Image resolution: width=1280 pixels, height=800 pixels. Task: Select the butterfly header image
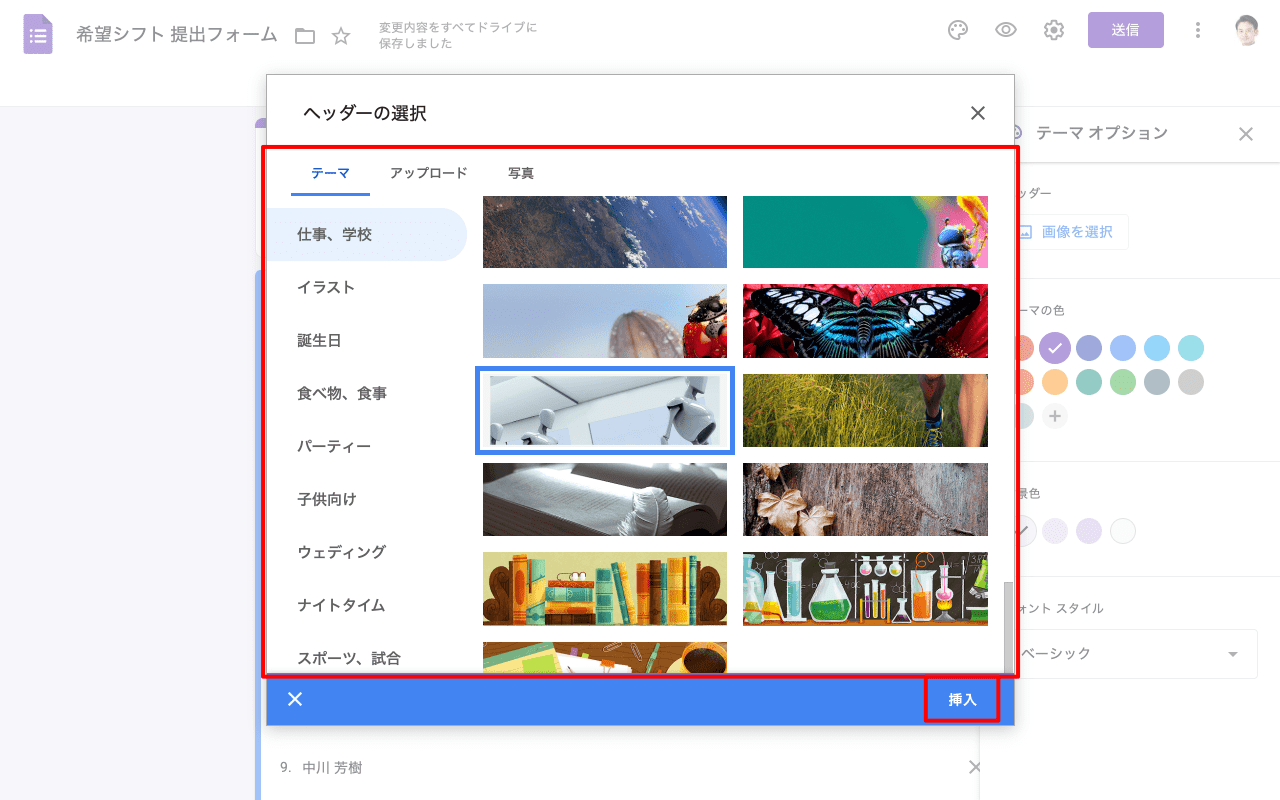click(865, 321)
